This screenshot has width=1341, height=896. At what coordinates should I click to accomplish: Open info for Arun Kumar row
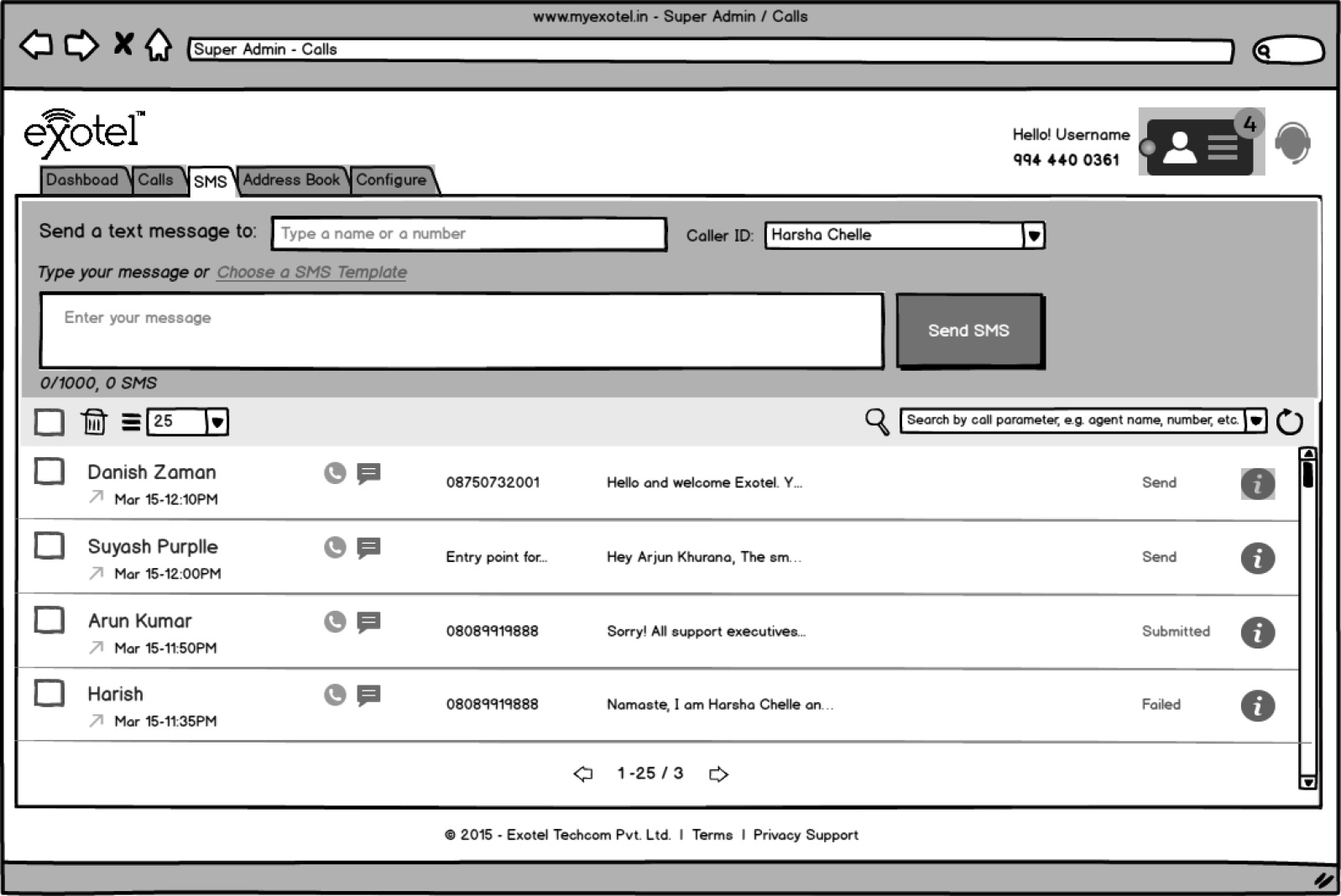pos(1258,633)
